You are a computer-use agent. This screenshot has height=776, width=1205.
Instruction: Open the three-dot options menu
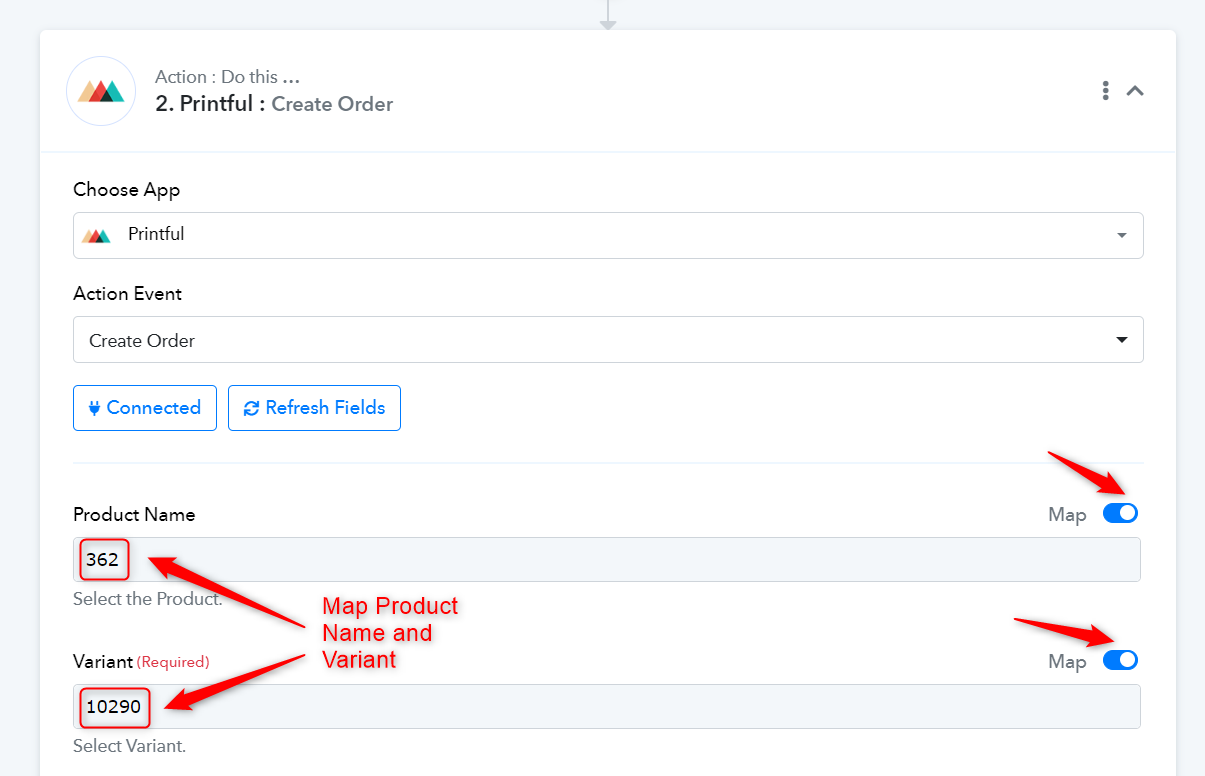point(1105,91)
